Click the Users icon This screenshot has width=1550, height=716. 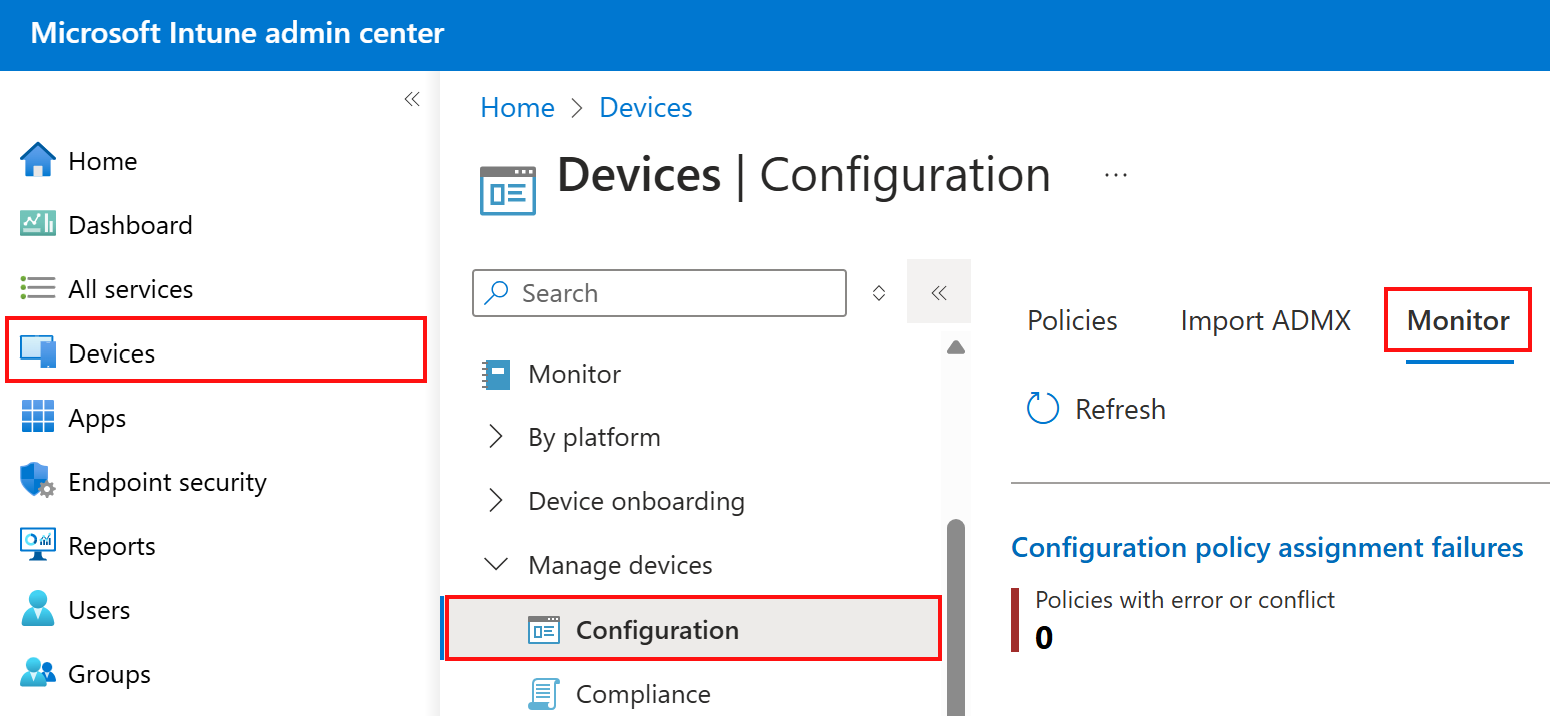(37, 609)
